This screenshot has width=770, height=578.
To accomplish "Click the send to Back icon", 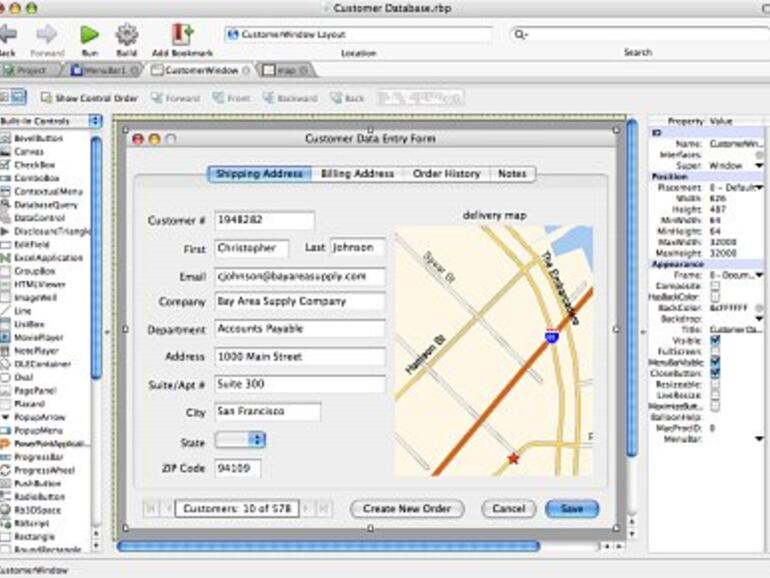I will [336, 98].
